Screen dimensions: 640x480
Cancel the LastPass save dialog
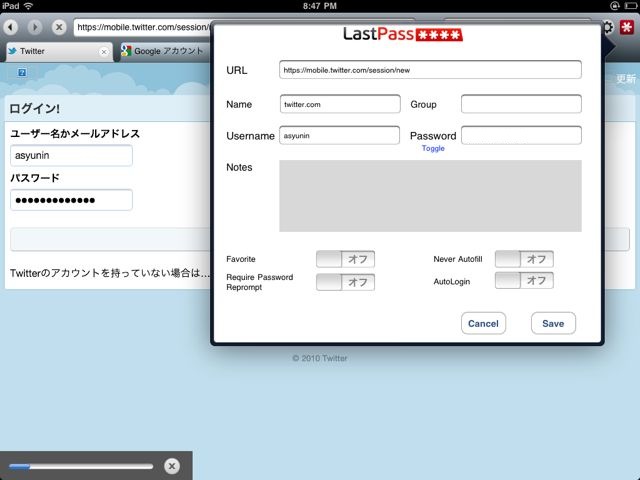coord(483,324)
